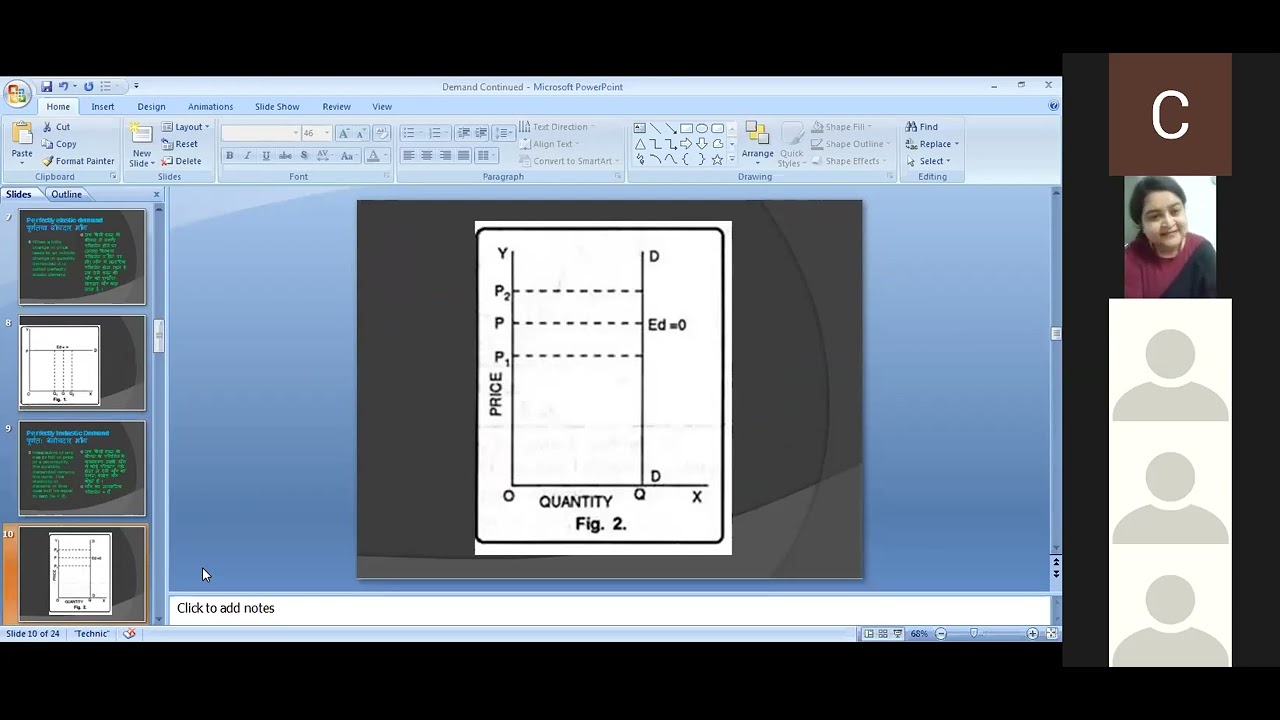This screenshot has height=720, width=1280.
Task: Select the Format Painter tool
Action: coord(78,161)
